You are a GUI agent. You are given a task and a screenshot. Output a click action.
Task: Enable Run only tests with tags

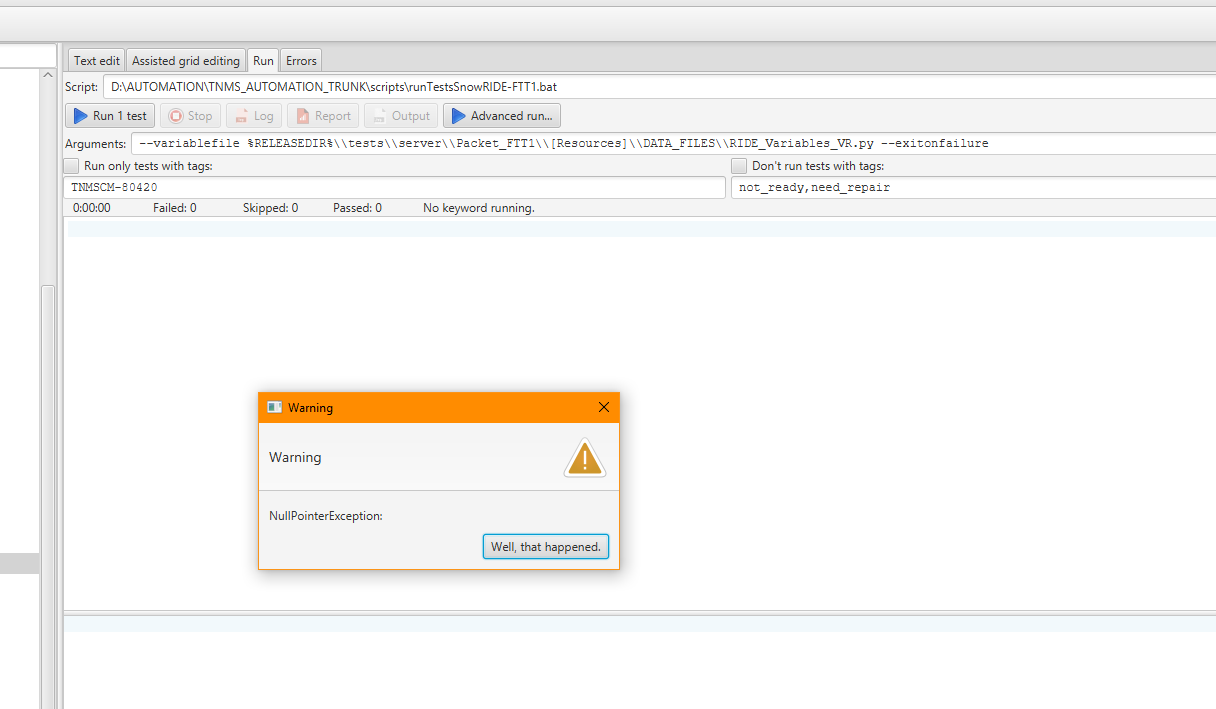[x=71, y=166]
